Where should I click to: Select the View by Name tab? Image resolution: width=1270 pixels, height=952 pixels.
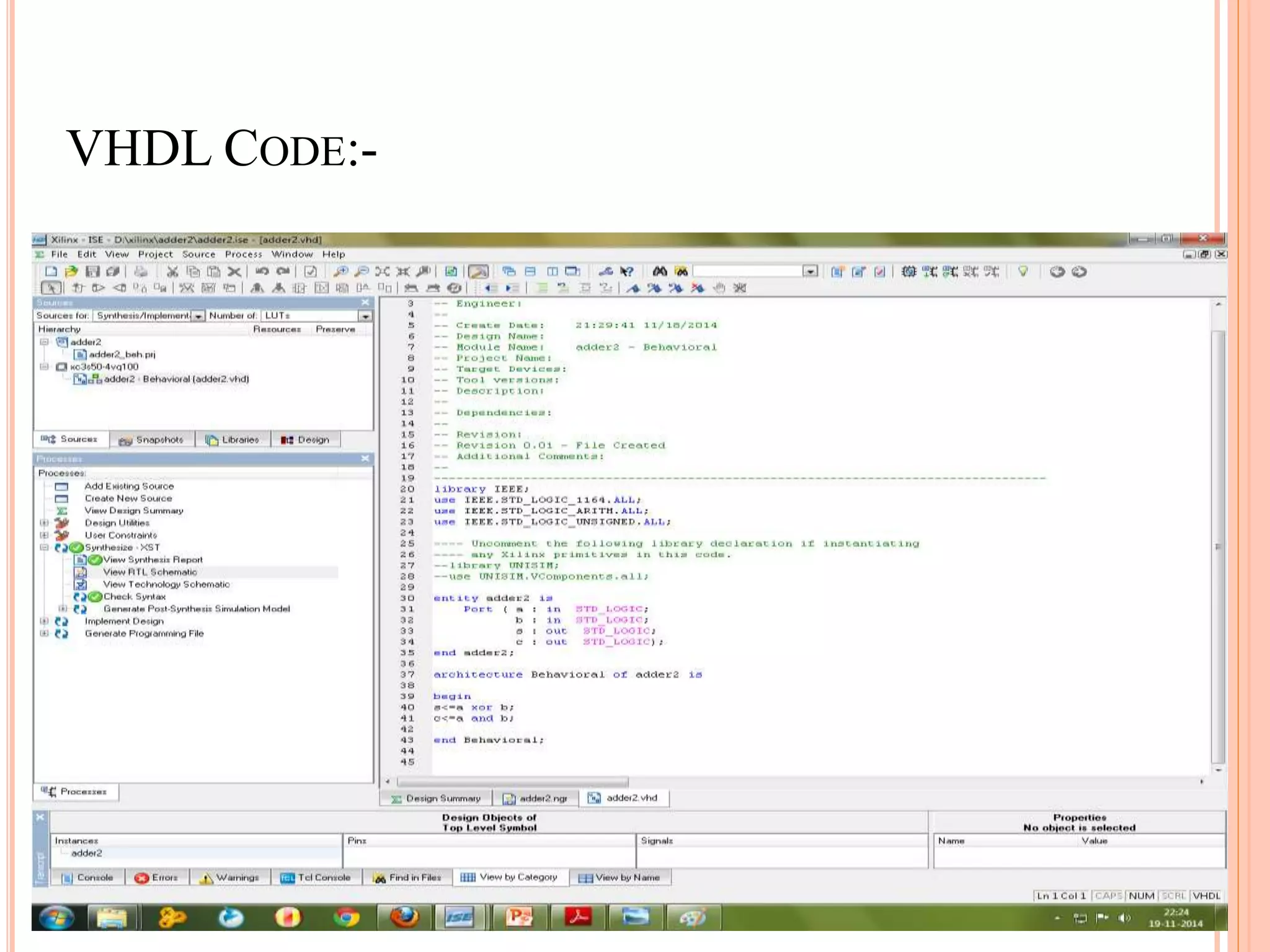tap(619, 878)
